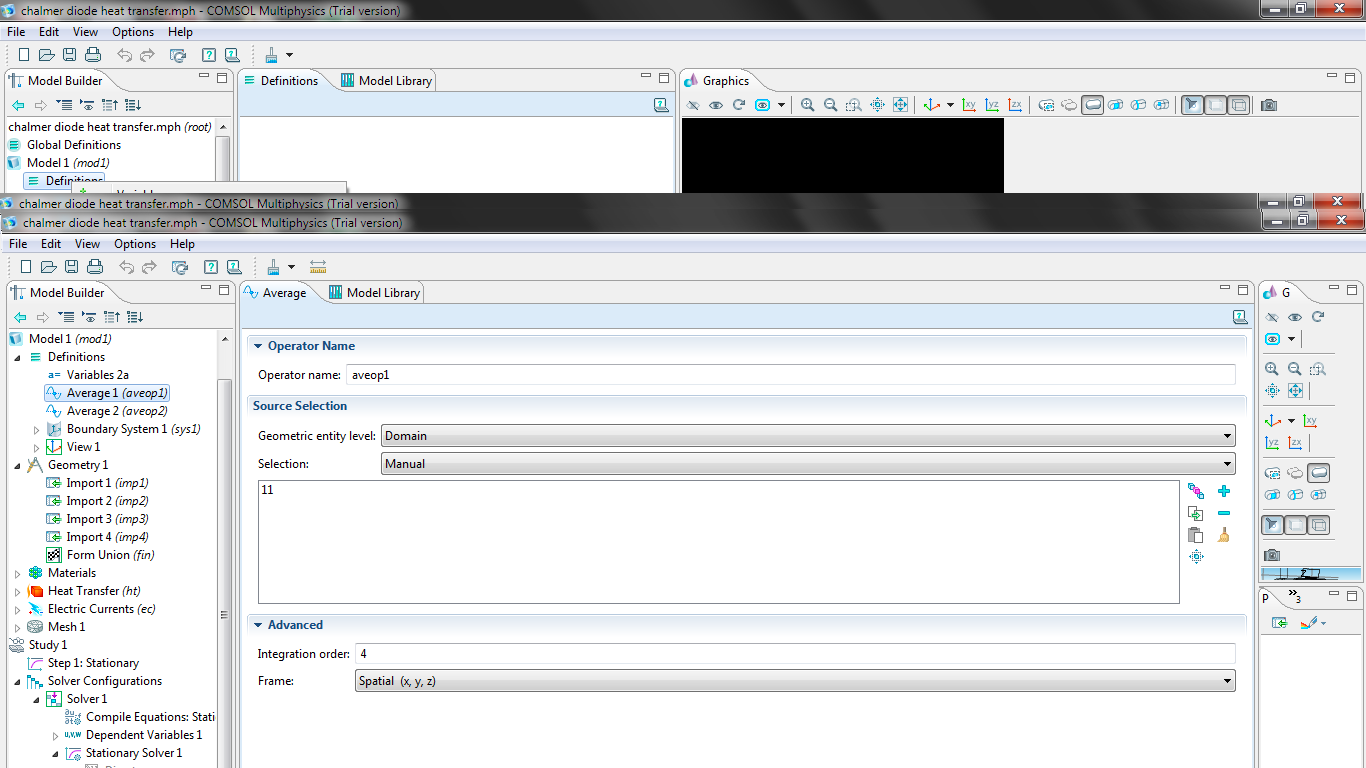The width and height of the screenshot is (1366, 768).
Task: Open Help menu in front window
Action: point(182,244)
